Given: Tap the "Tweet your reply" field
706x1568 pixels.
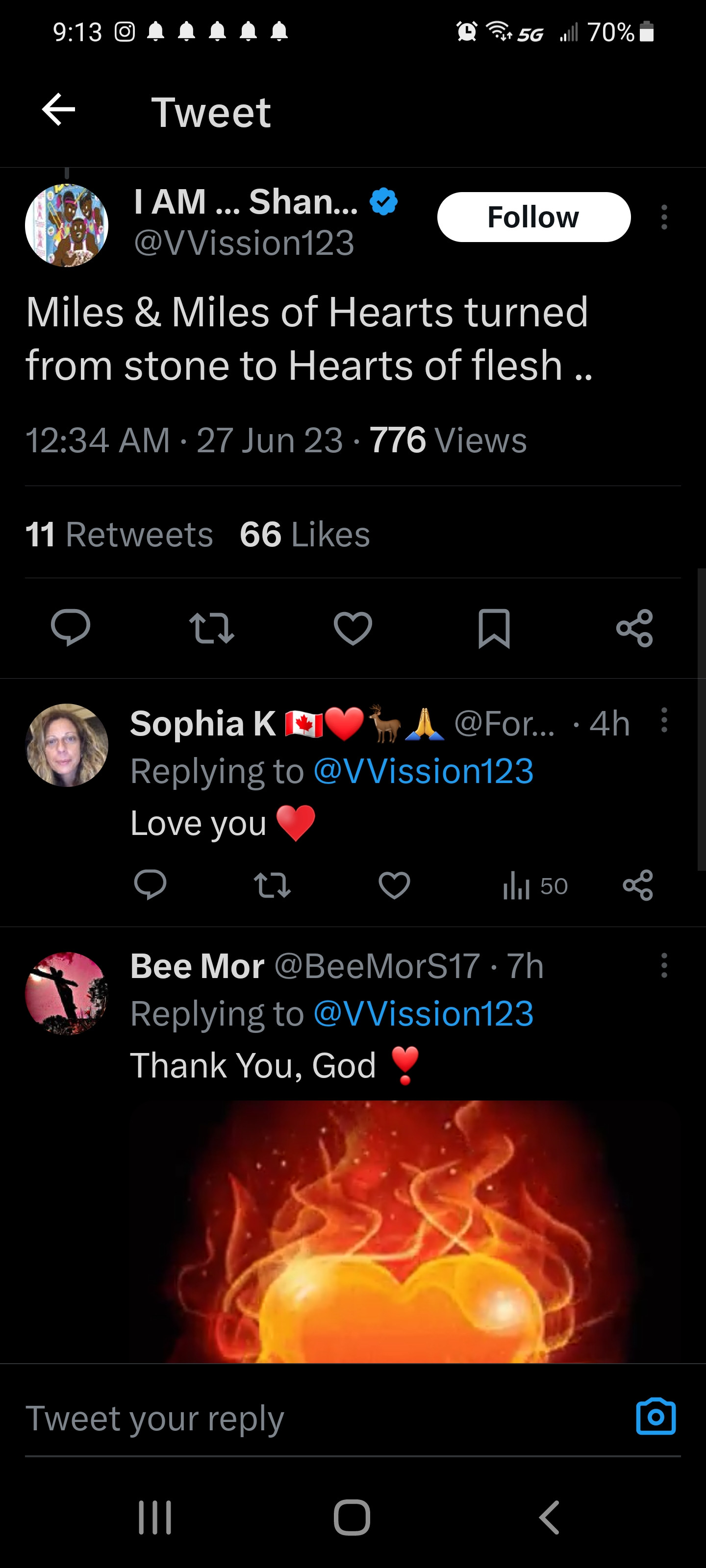Looking at the screenshot, I should click(304, 1418).
